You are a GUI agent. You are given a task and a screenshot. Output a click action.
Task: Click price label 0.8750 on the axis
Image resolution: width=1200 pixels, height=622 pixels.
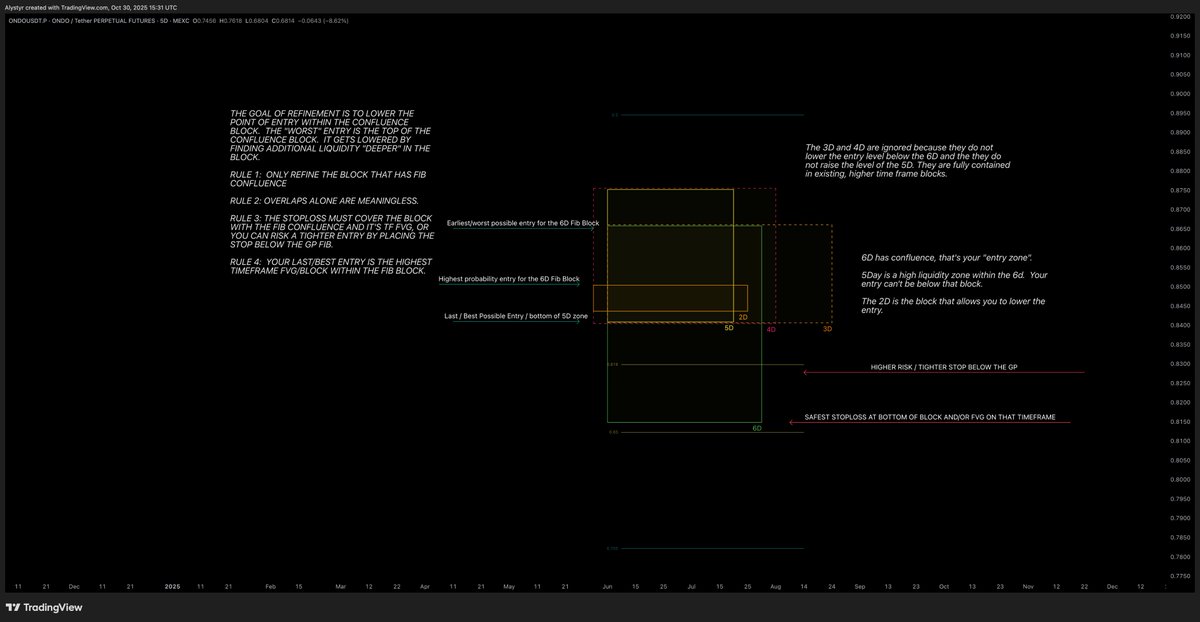[1179, 190]
